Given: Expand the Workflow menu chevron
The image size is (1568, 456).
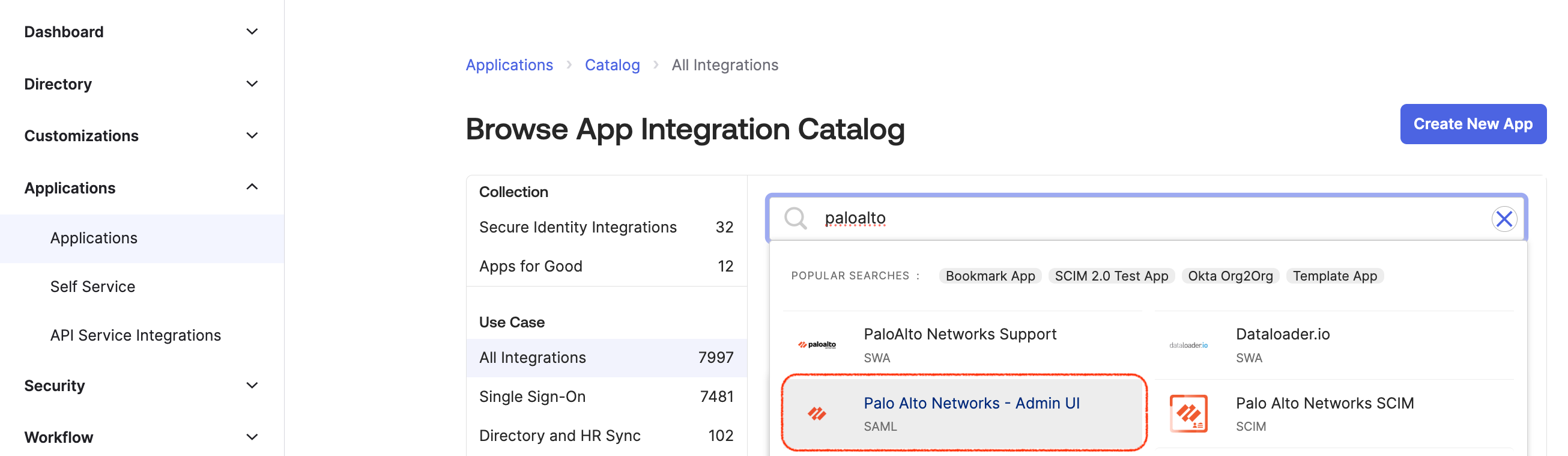Looking at the screenshot, I should click(252, 437).
